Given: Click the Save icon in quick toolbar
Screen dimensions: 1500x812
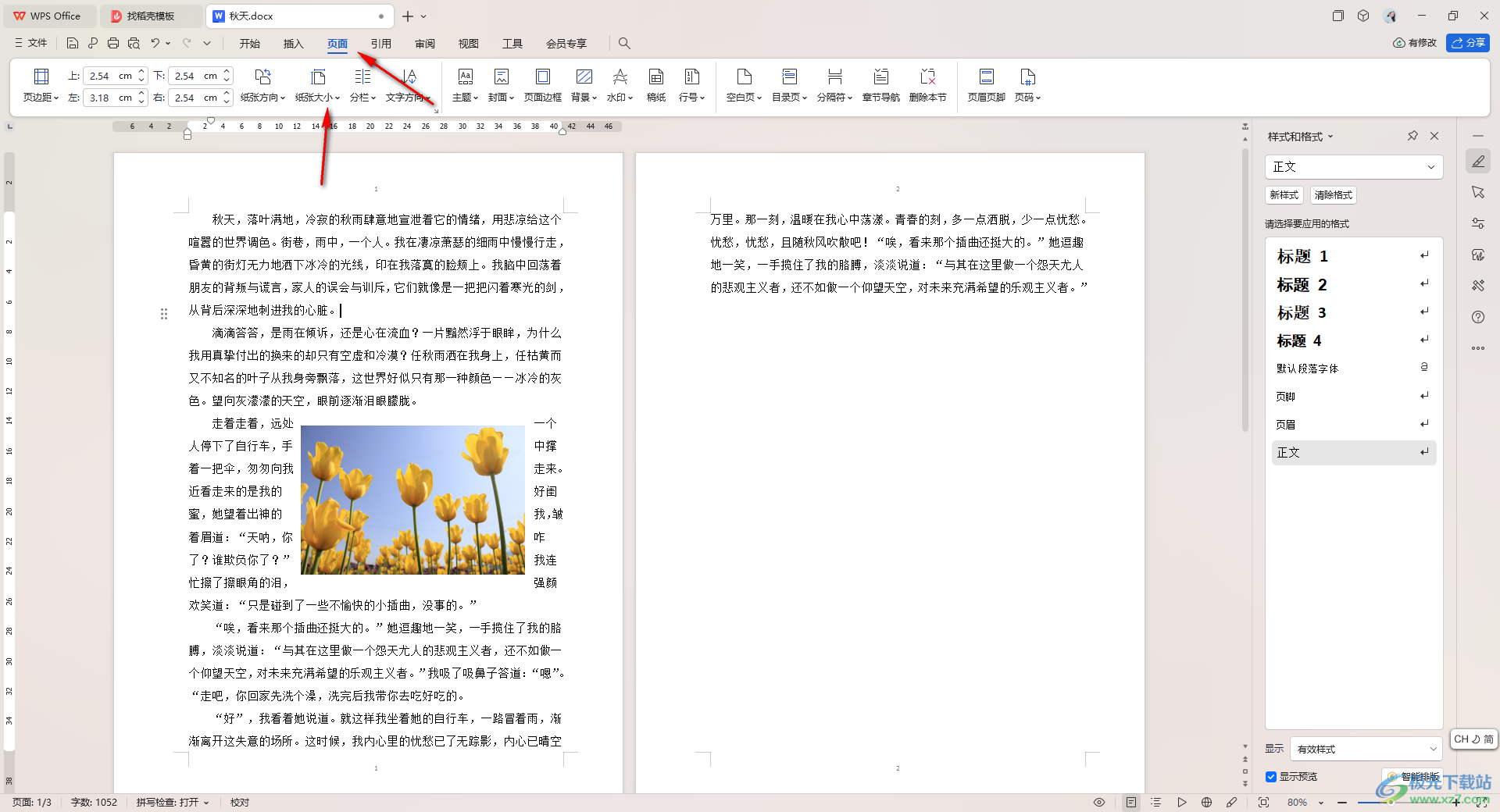Looking at the screenshot, I should click(x=73, y=44).
